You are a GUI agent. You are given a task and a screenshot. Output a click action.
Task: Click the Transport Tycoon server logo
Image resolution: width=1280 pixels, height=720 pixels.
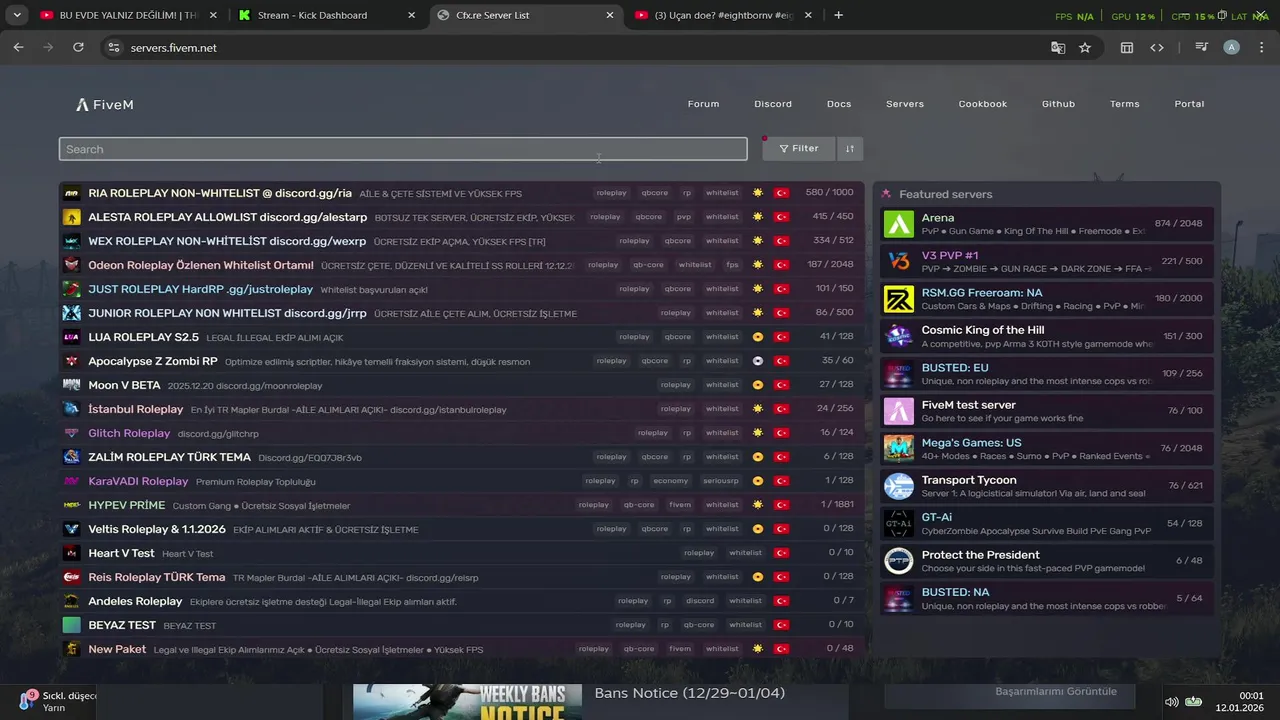[899, 486]
